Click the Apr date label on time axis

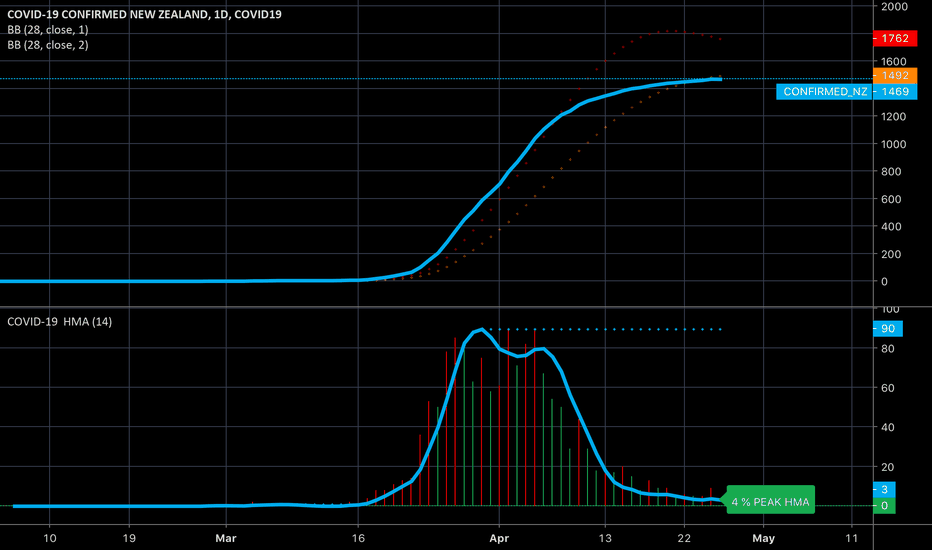[499, 538]
